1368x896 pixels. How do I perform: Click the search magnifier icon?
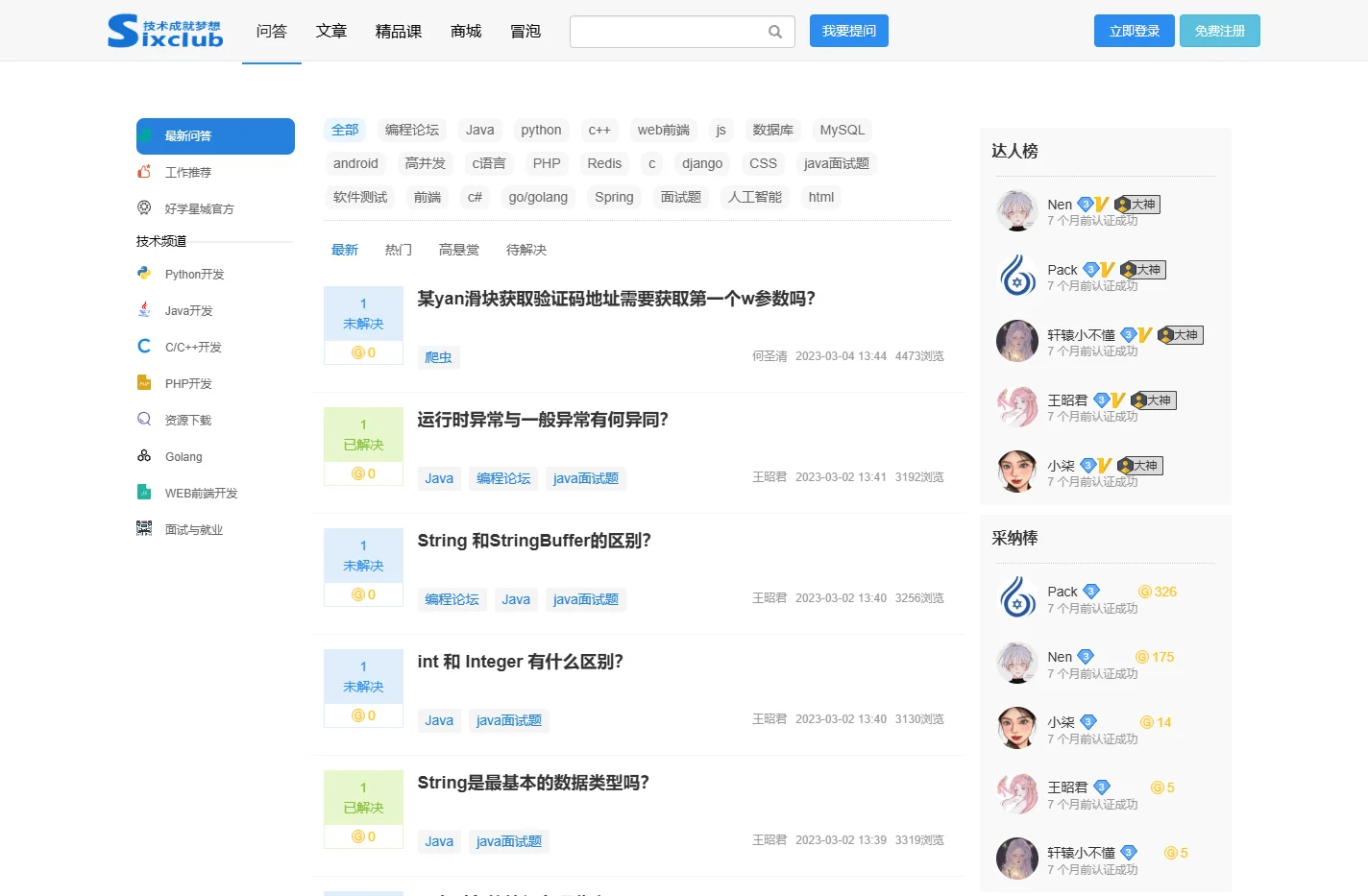coord(775,32)
